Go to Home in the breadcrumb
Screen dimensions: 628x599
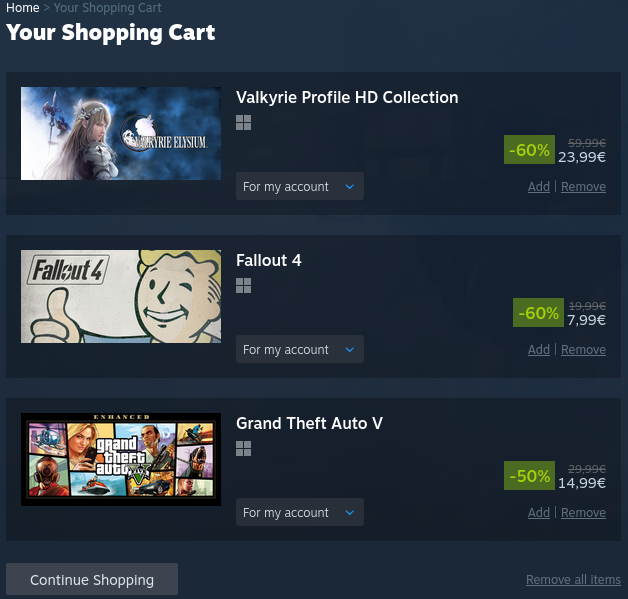point(23,8)
